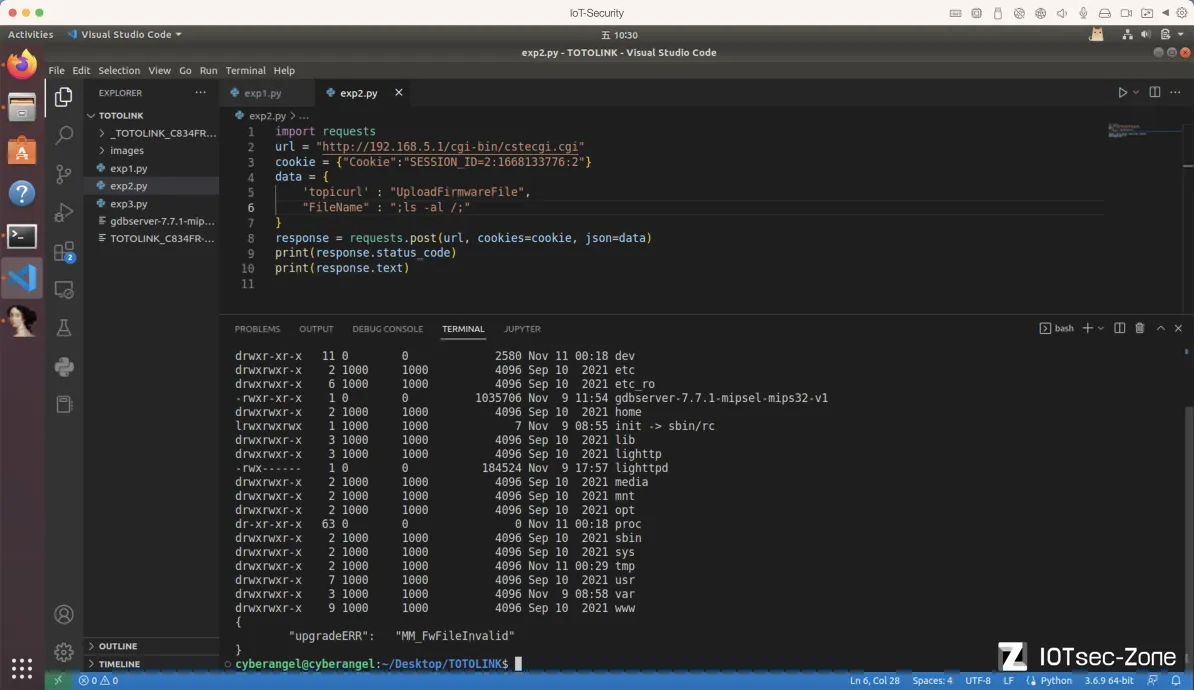1194x690 pixels.
Task: Open Explorer Views and More Actions ellipsis
Action: (200, 92)
